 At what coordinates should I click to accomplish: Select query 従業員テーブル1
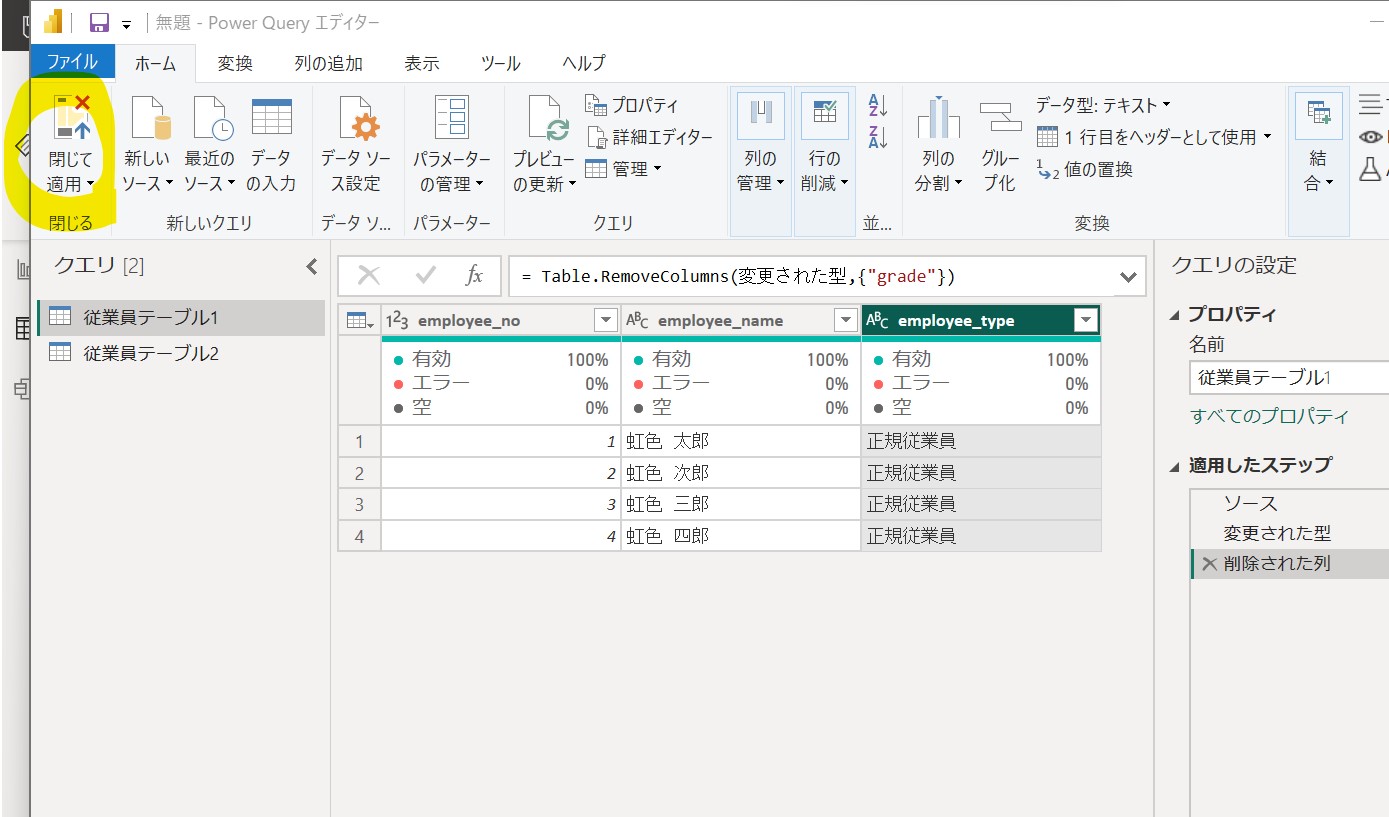[181, 318]
